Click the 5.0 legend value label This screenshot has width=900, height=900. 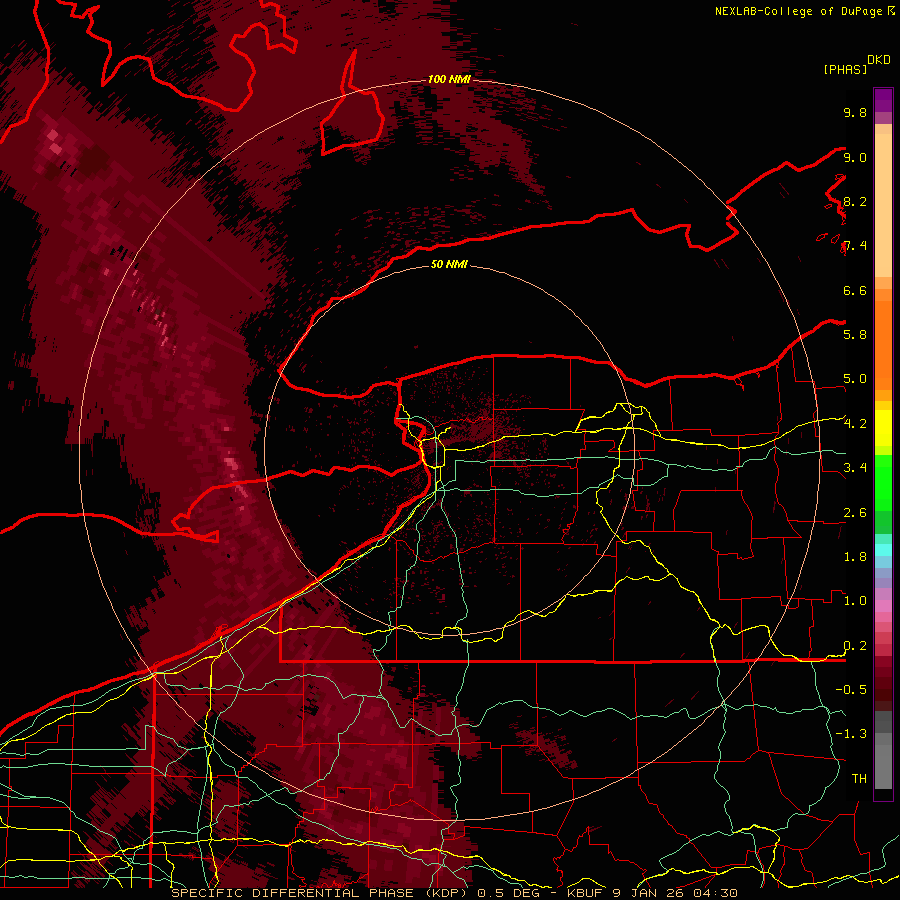(855, 379)
